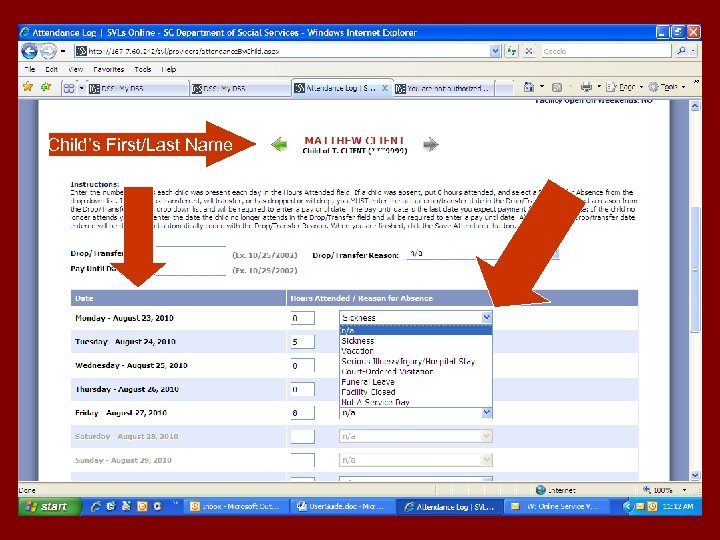
Task: Click Tuesday August 24 hours attended field
Action: coord(303,342)
